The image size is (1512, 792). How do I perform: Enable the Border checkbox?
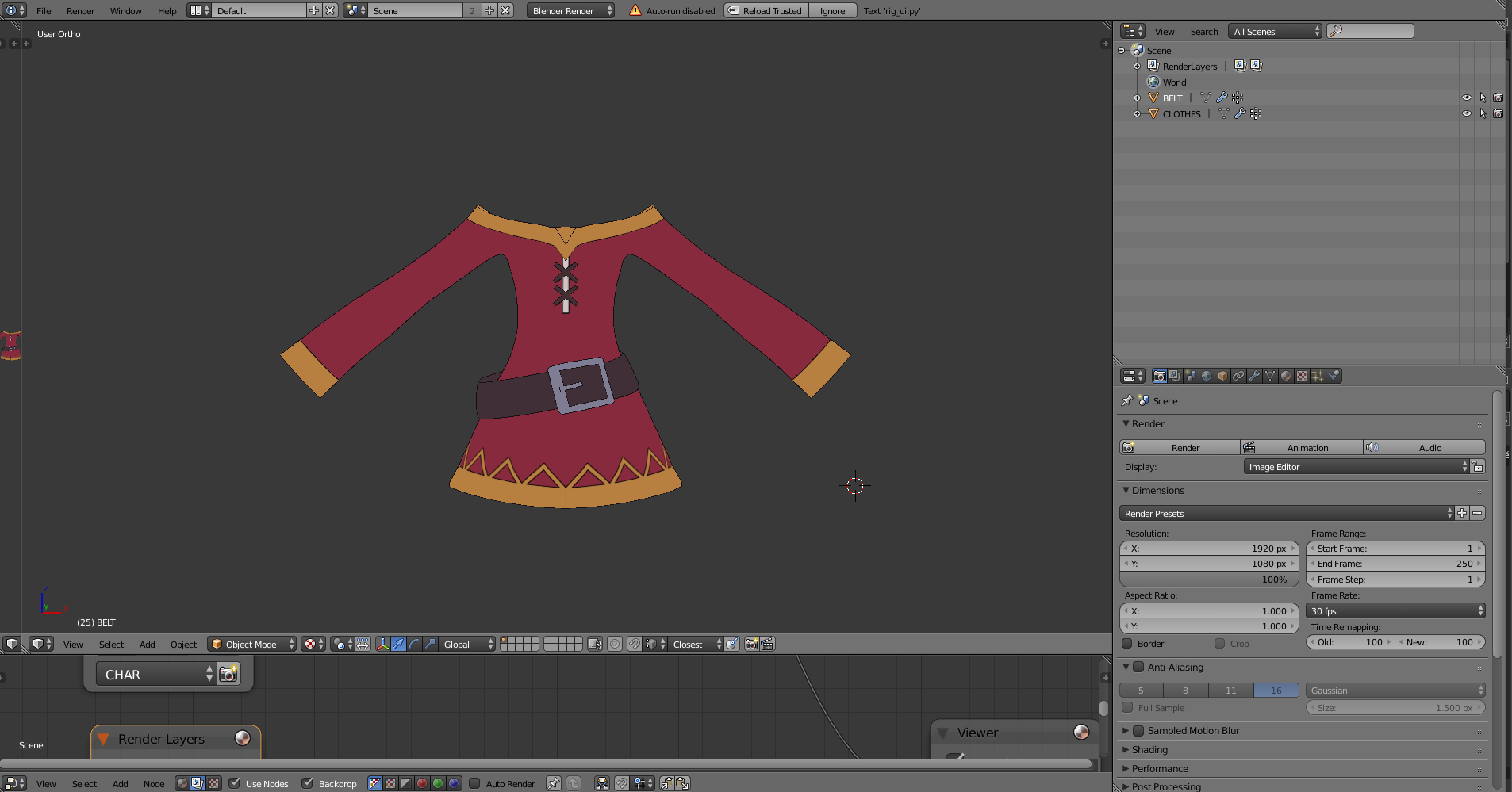click(x=1127, y=643)
